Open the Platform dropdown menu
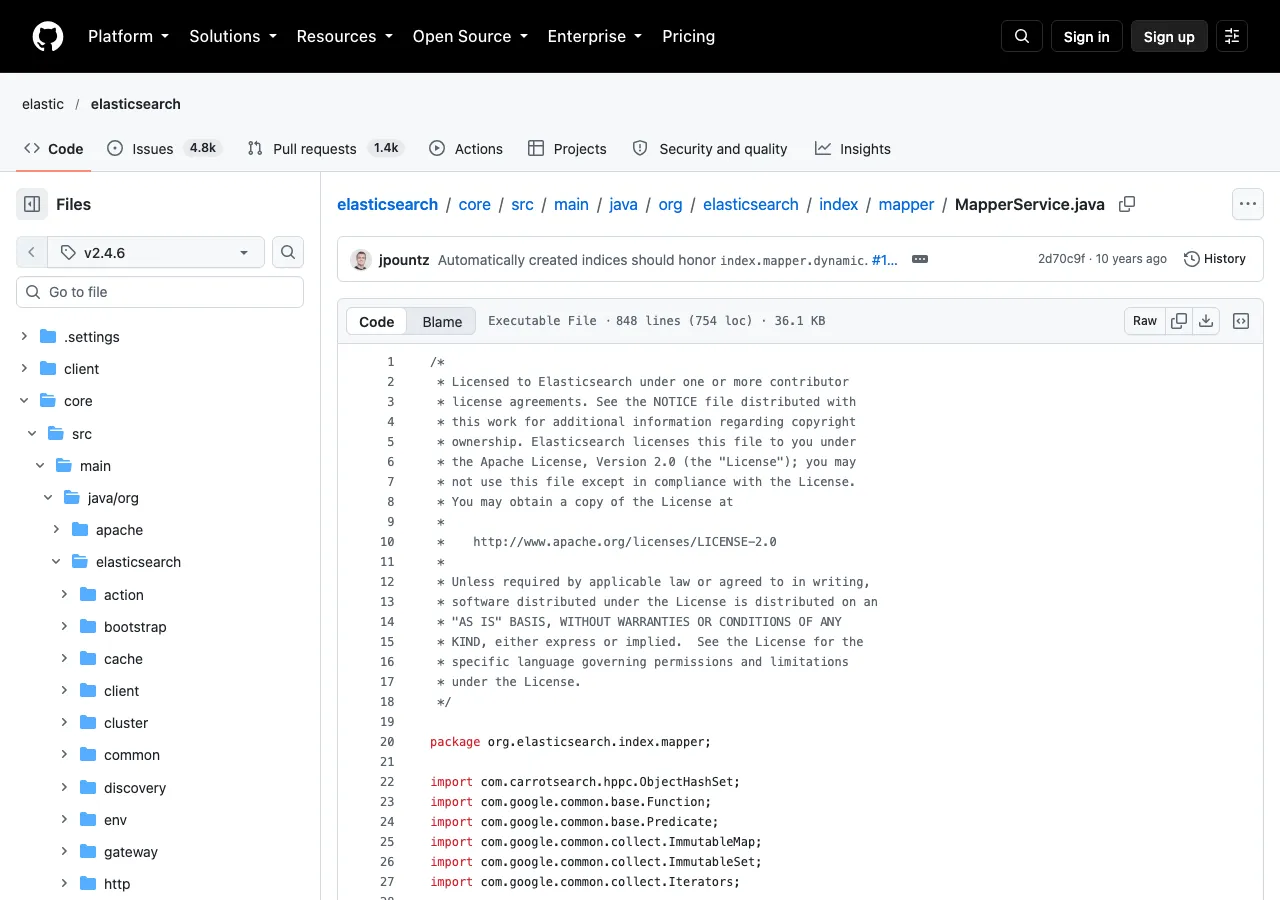The height and width of the screenshot is (900, 1280). pyautogui.click(x=129, y=36)
